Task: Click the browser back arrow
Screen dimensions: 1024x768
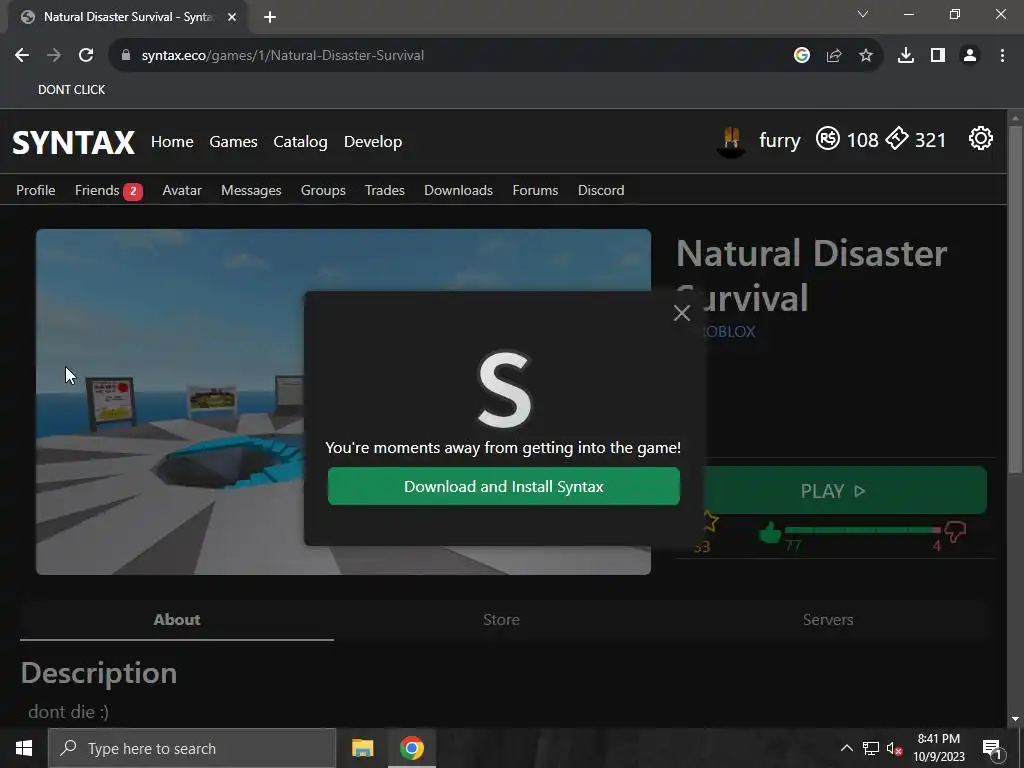Action: point(22,56)
